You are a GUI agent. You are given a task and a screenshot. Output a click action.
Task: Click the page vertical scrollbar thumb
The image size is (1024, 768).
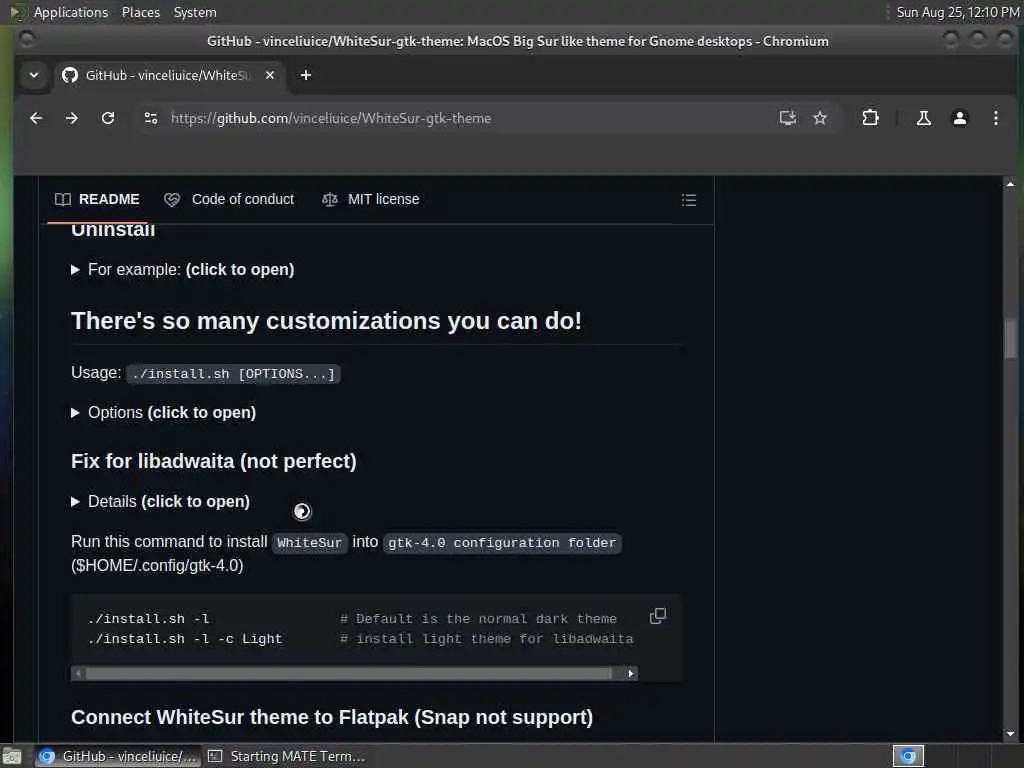click(1010, 338)
